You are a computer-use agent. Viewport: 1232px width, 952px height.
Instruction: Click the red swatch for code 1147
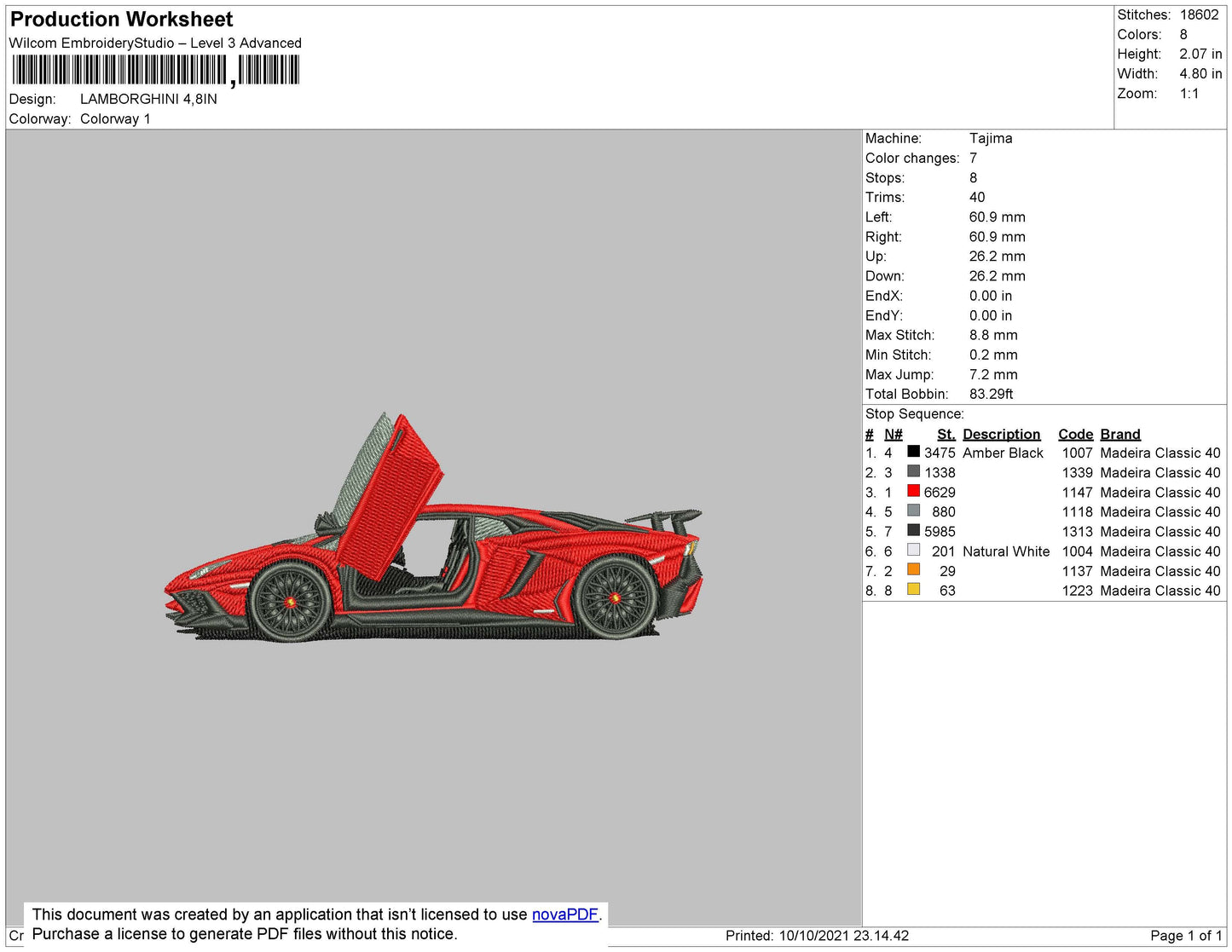point(913,491)
